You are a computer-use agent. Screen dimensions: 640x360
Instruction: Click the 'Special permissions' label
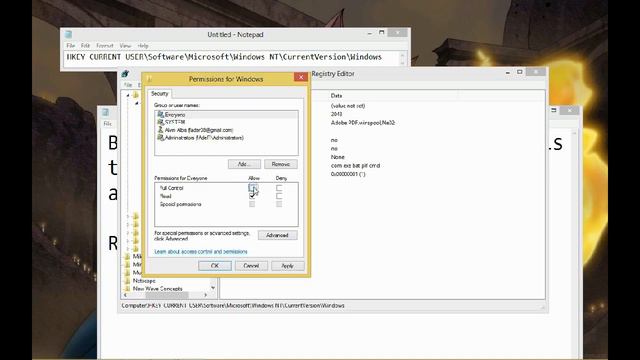click(x=180, y=204)
